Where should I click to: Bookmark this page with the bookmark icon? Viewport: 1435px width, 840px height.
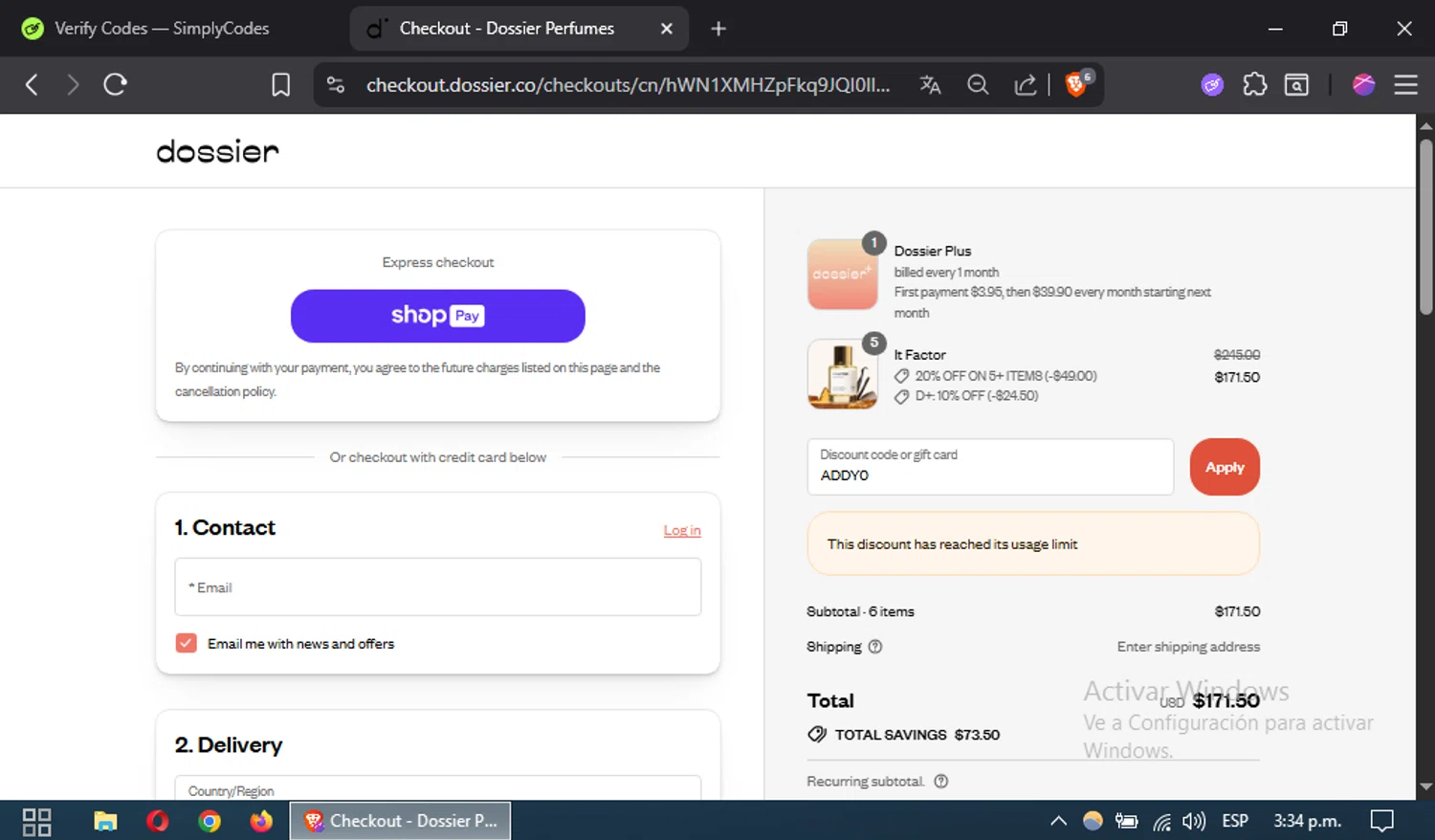coord(280,85)
